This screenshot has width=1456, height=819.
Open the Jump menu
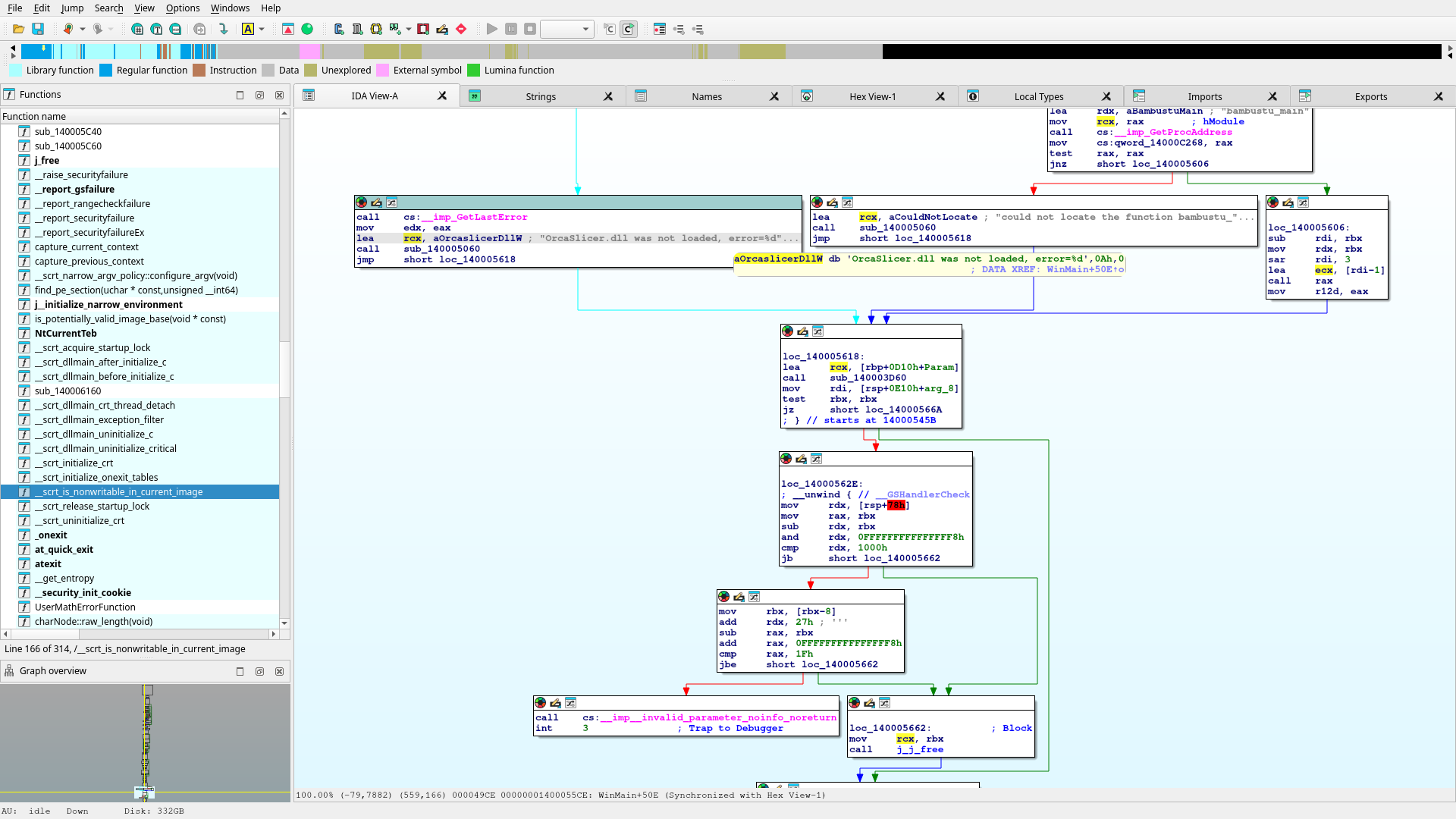pyautogui.click(x=72, y=8)
